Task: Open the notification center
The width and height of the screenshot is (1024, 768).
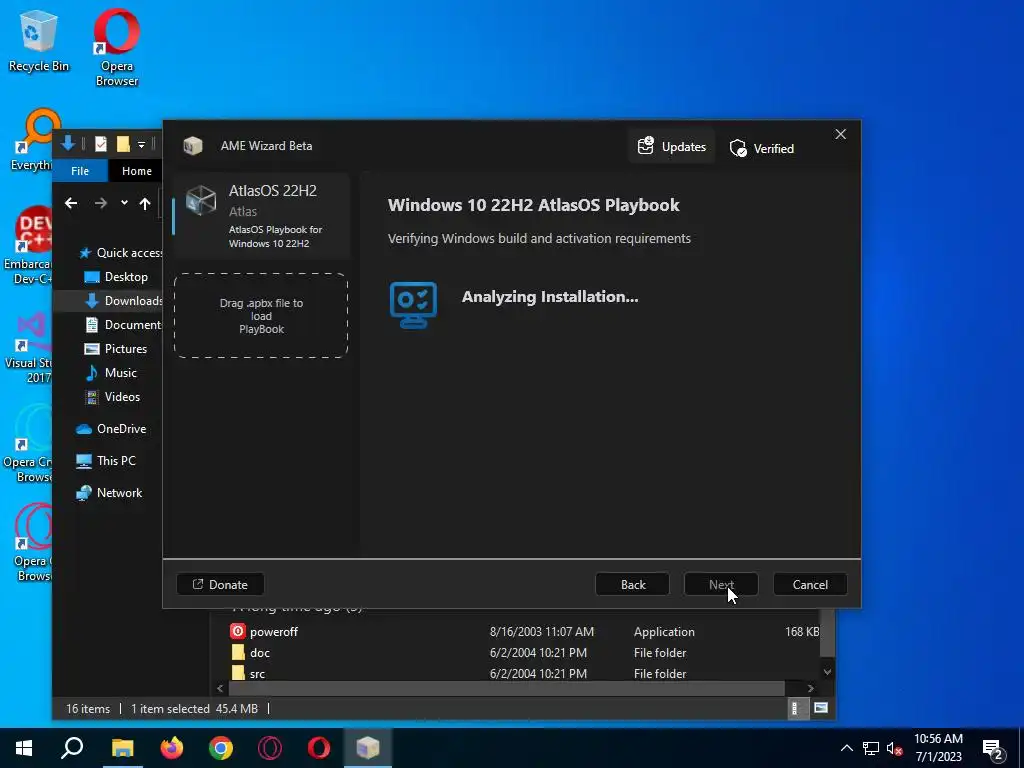Action: click(x=993, y=749)
